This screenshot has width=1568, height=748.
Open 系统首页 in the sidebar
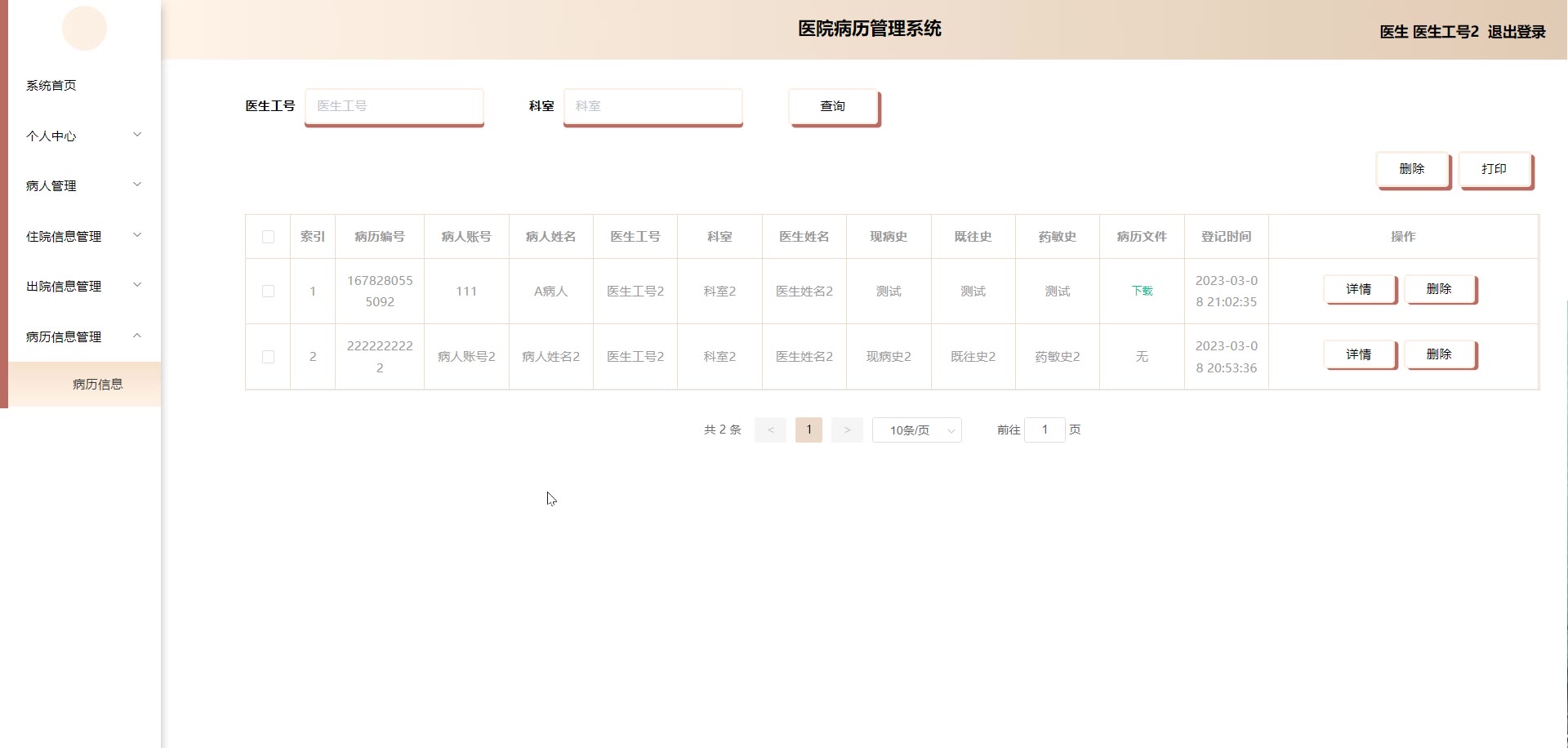[x=51, y=85]
